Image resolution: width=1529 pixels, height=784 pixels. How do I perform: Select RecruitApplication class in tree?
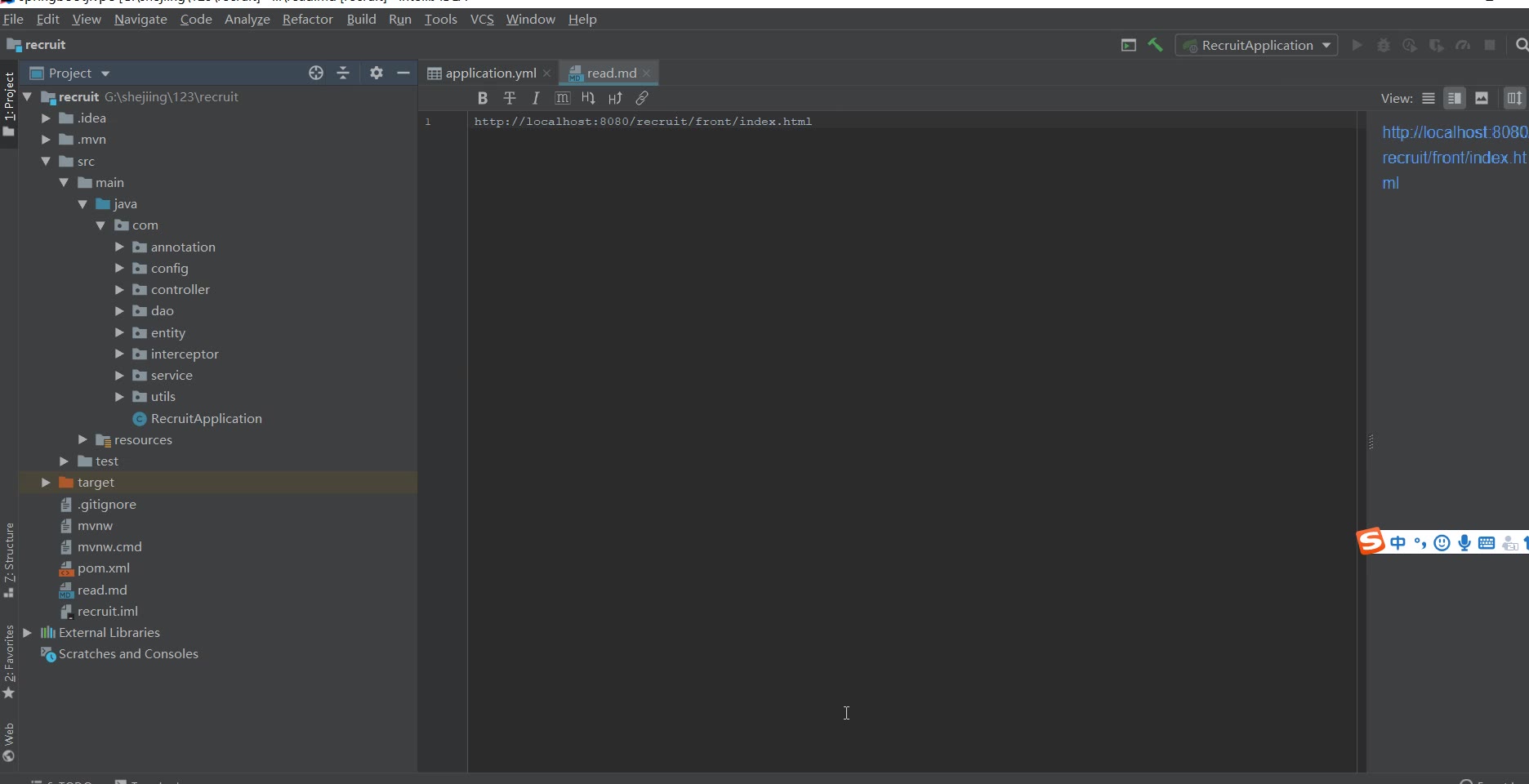coord(206,418)
